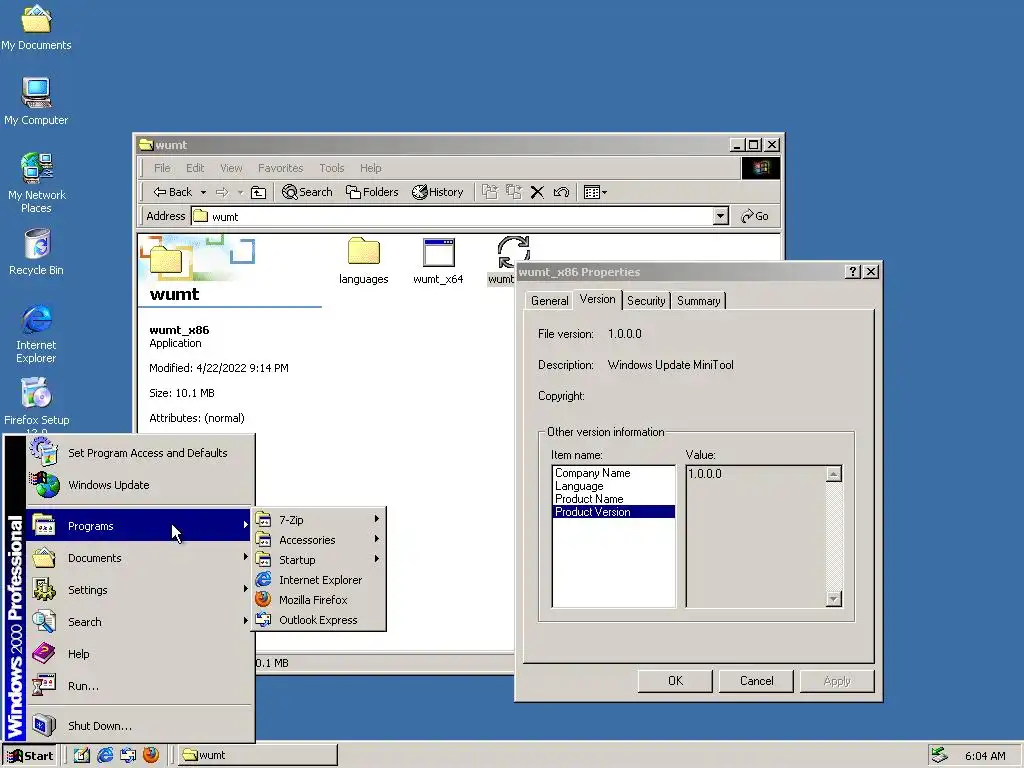Open My Network Places desktop icon

36,183
